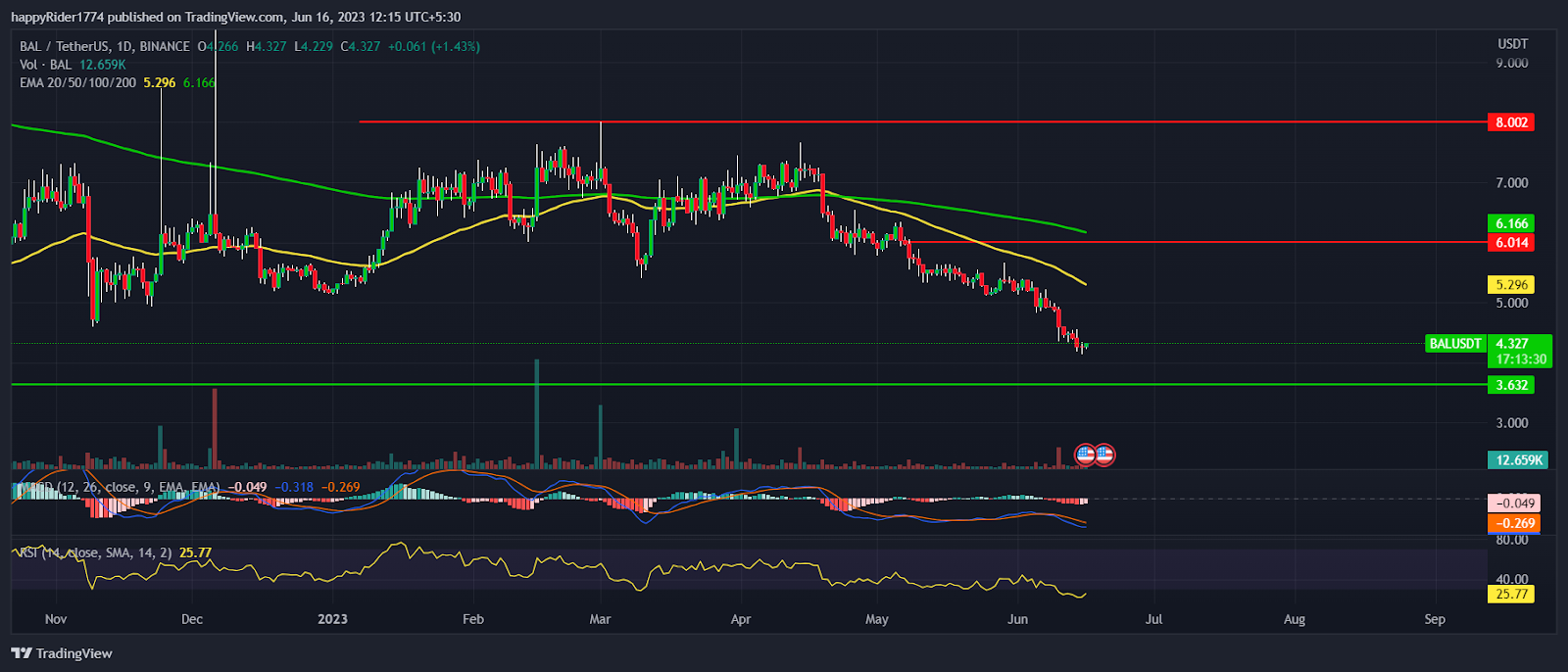Click the 2023 label on the time axis
1568x672 pixels.
(333, 619)
